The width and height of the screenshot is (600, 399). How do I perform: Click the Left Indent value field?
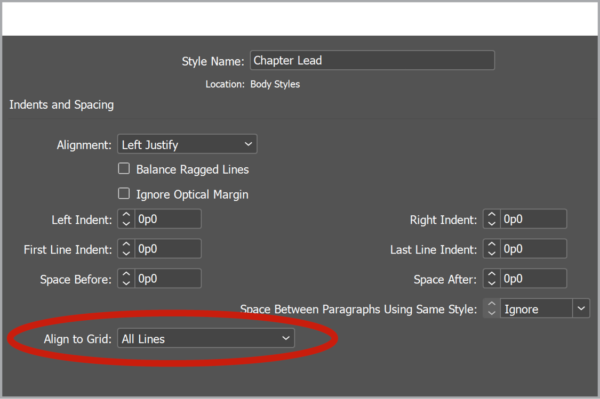168,219
